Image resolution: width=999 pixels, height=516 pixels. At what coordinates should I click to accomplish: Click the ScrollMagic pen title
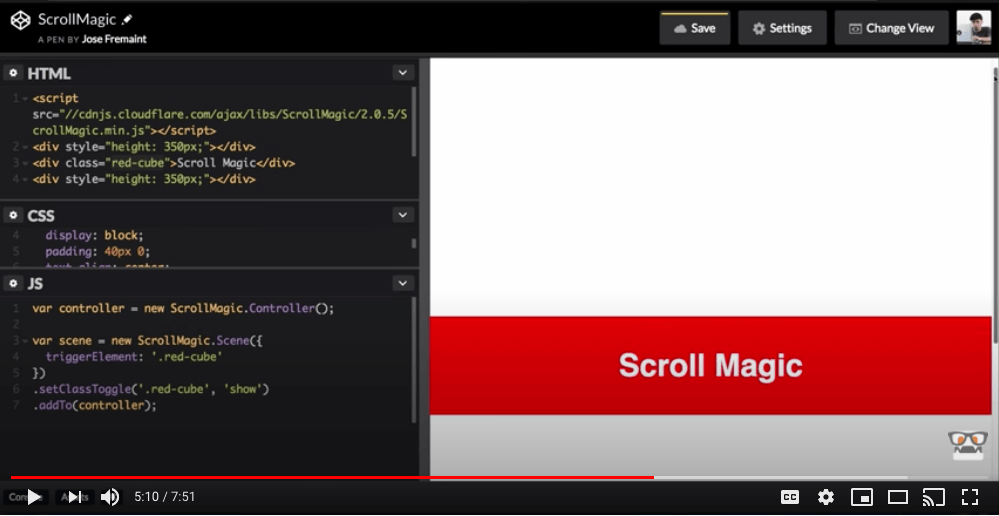click(78, 19)
